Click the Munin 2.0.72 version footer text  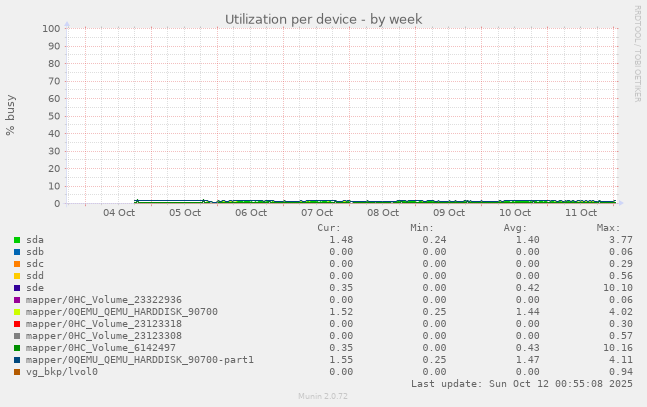[323, 397]
